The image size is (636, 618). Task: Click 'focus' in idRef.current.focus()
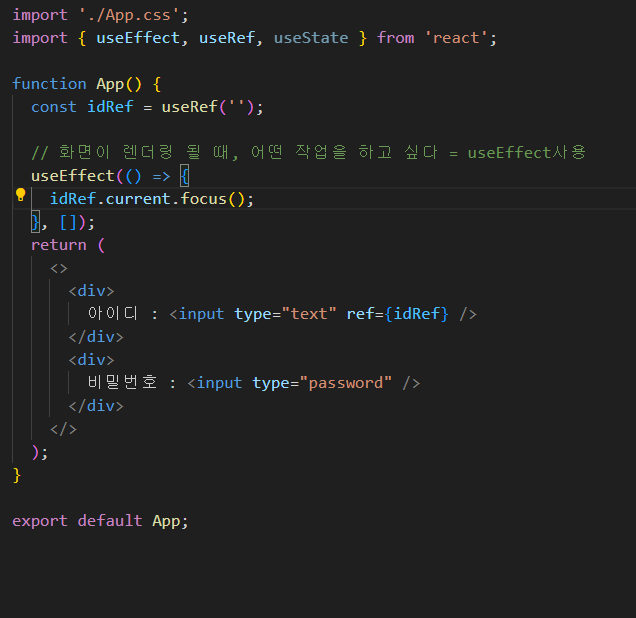tap(204, 199)
